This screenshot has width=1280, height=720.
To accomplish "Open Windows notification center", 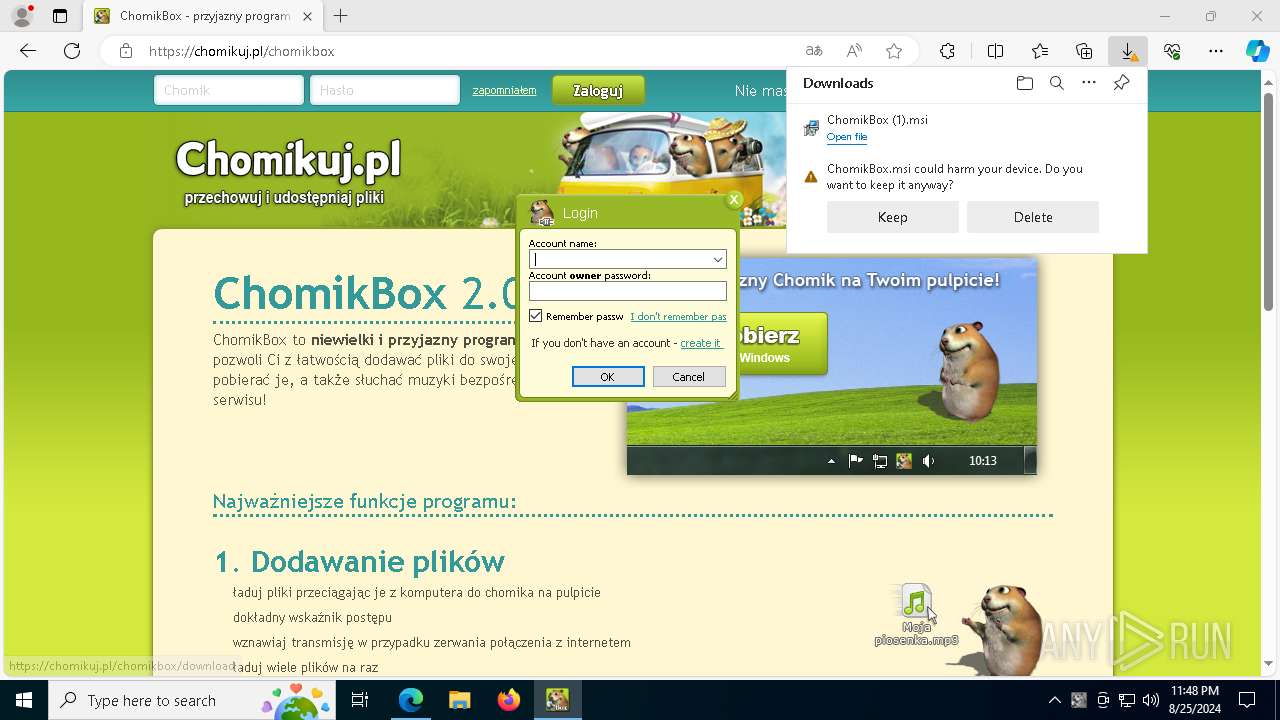I will coord(1247,700).
